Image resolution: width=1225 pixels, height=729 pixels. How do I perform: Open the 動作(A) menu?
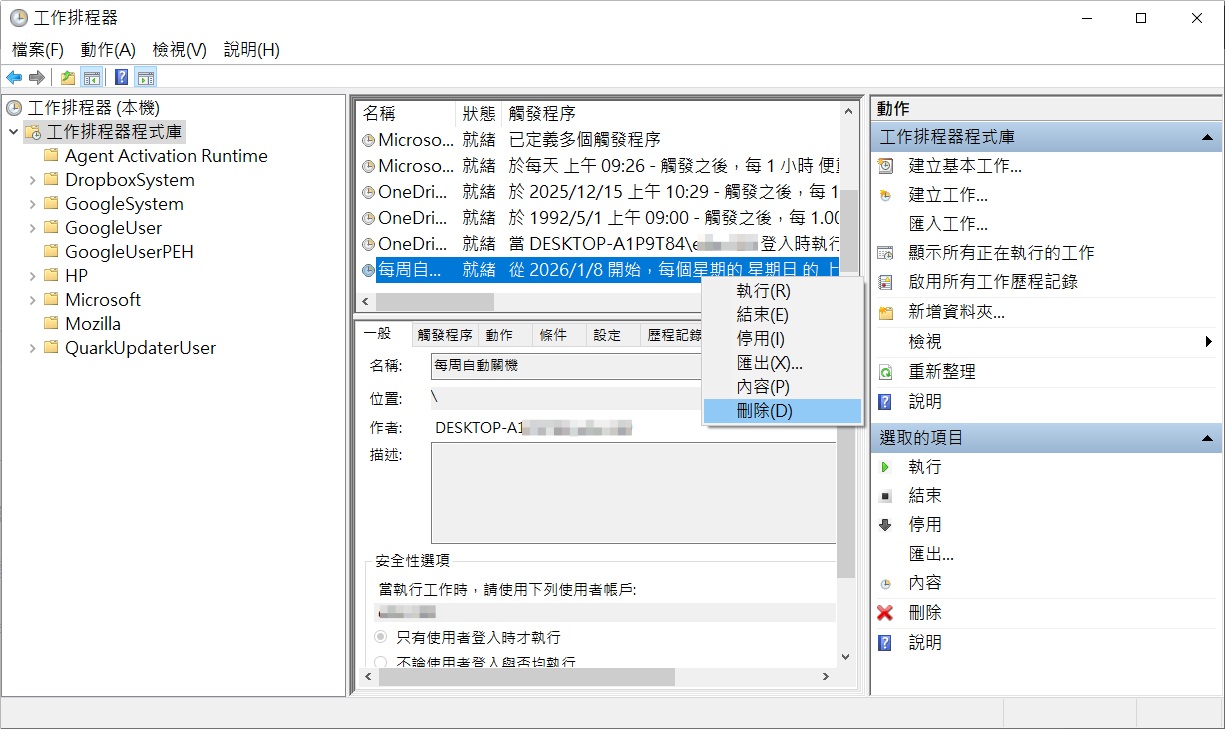coord(108,49)
